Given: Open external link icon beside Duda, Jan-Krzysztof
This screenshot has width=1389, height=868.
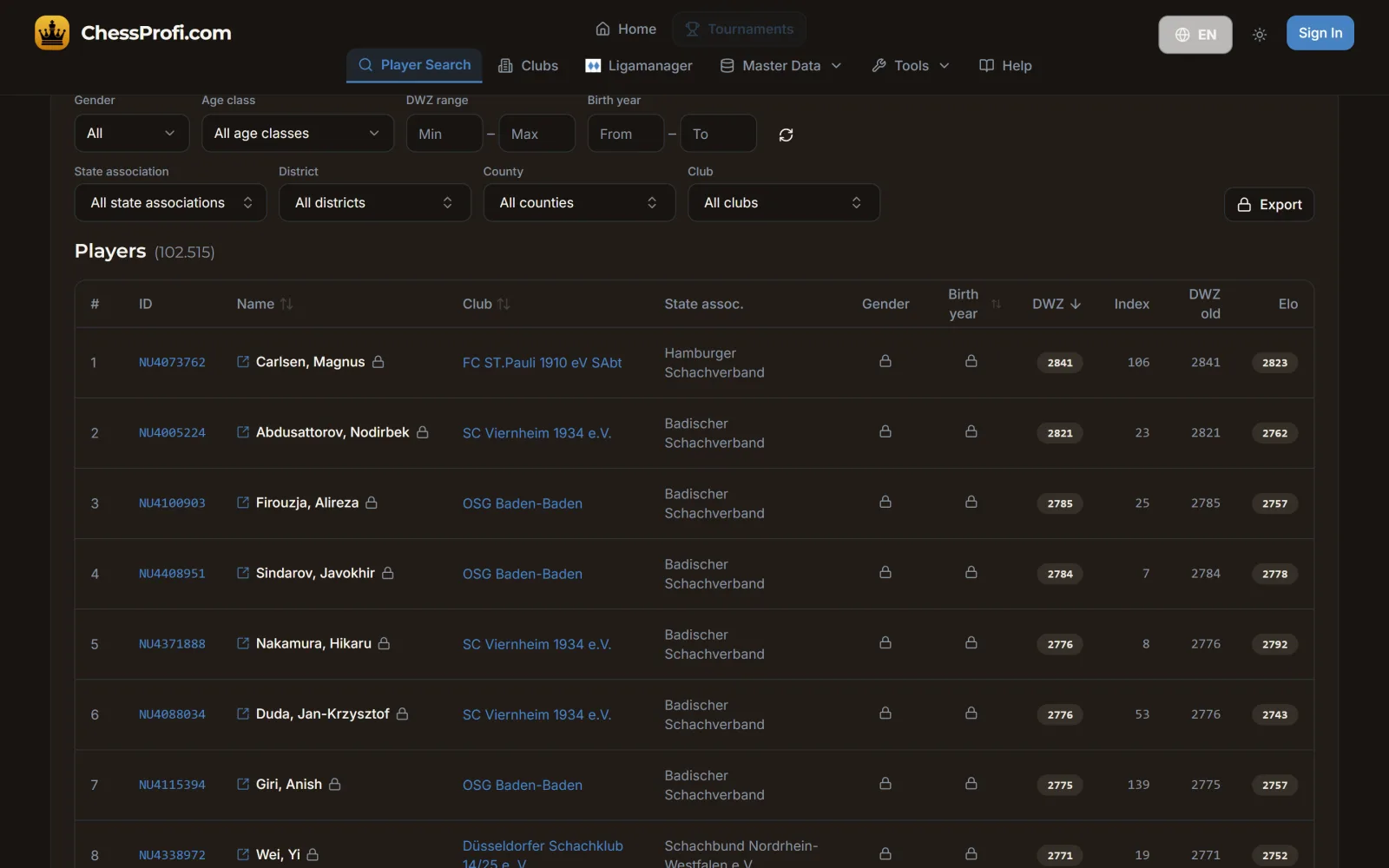Looking at the screenshot, I should 243,713.
